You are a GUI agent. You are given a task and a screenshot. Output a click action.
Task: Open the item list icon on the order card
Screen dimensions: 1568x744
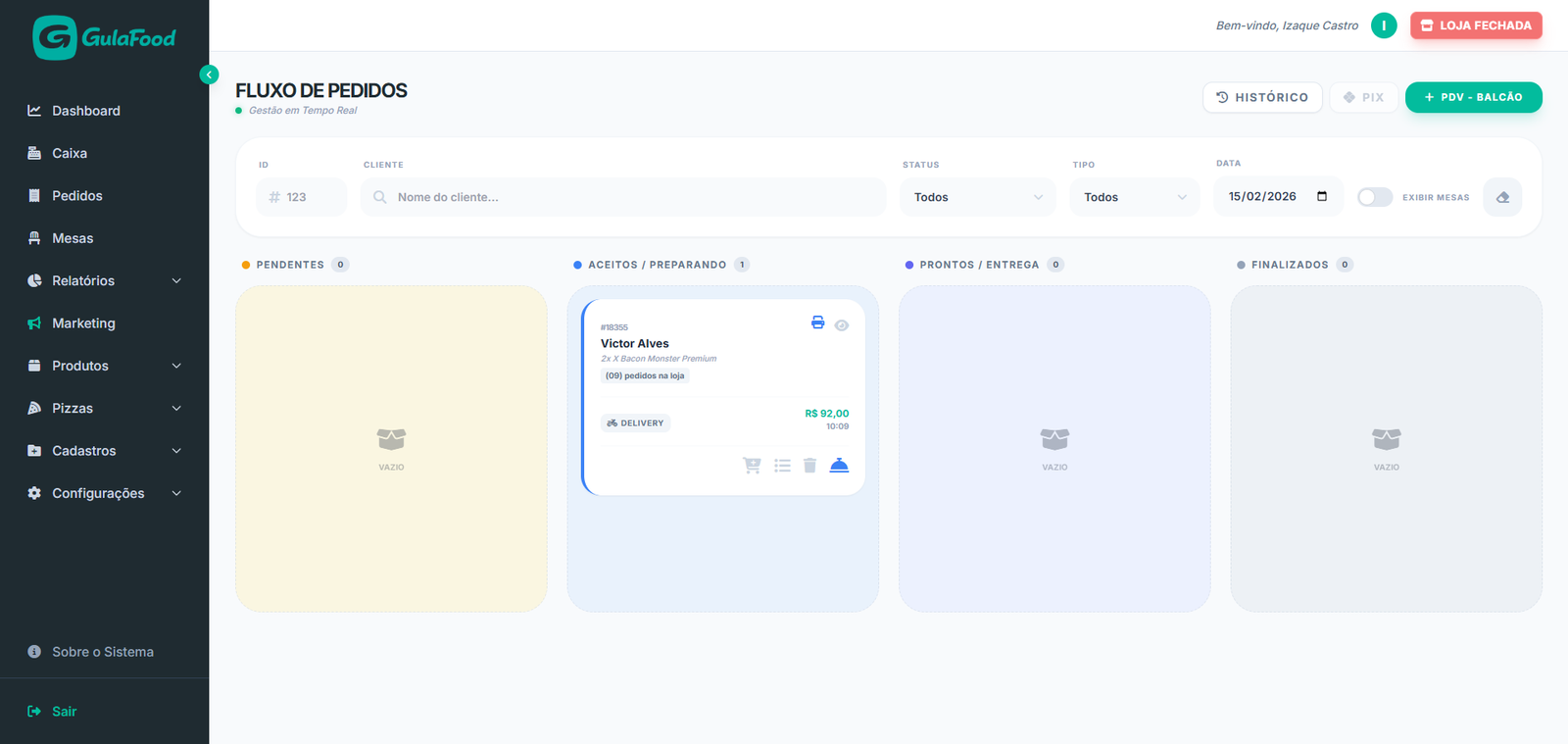[x=782, y=466]
